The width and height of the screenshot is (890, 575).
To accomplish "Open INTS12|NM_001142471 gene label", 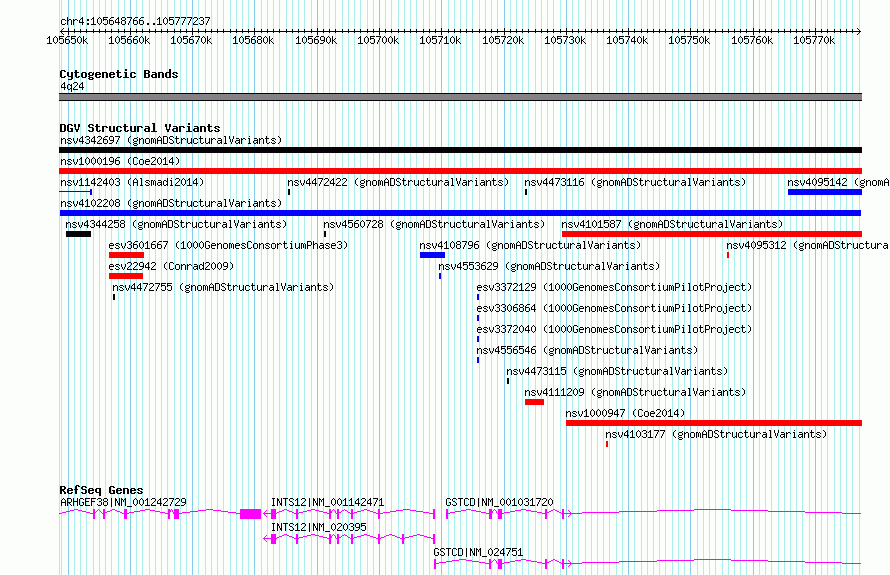I will 328,502.
